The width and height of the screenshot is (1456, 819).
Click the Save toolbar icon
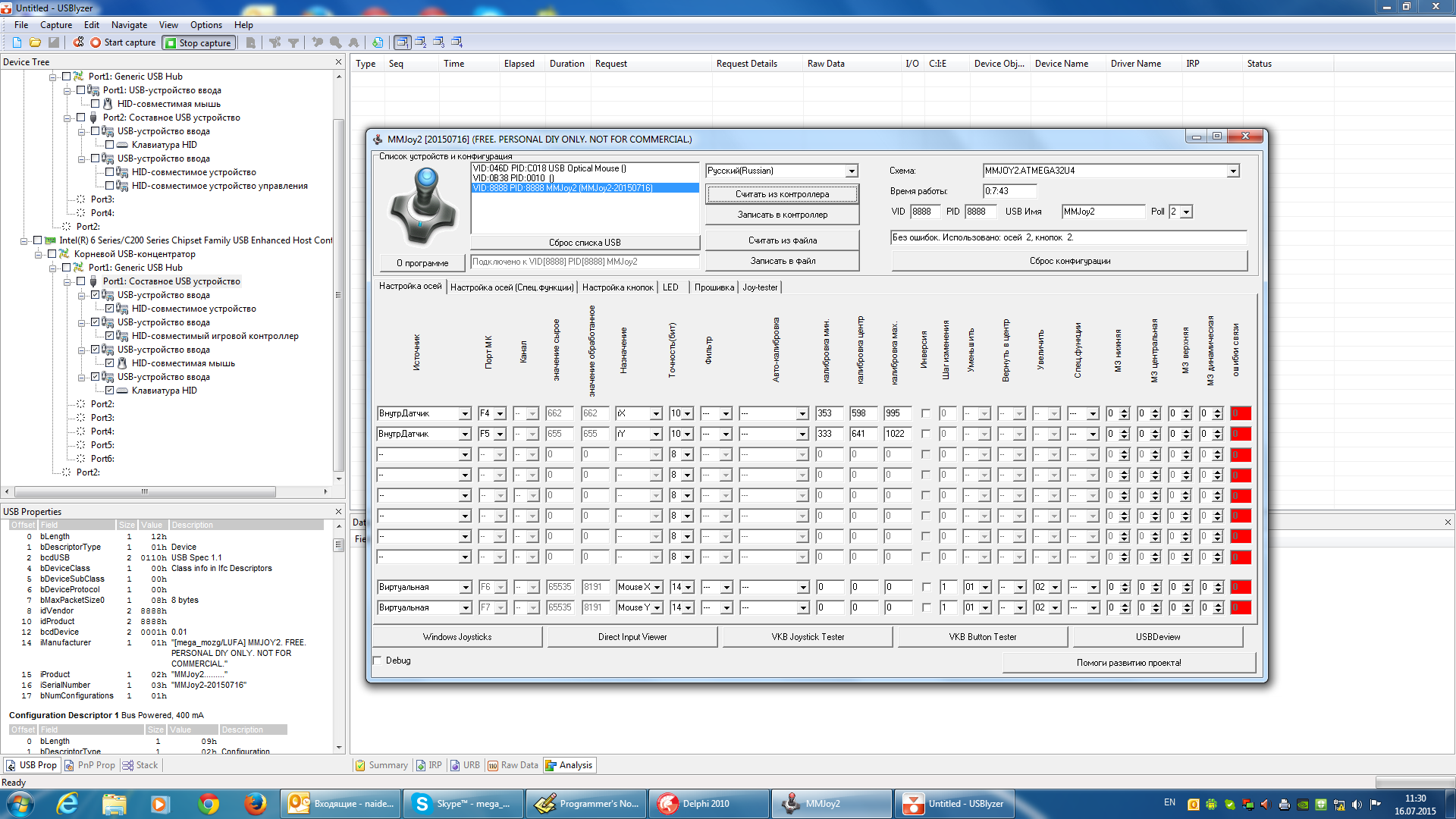point(53,42)
